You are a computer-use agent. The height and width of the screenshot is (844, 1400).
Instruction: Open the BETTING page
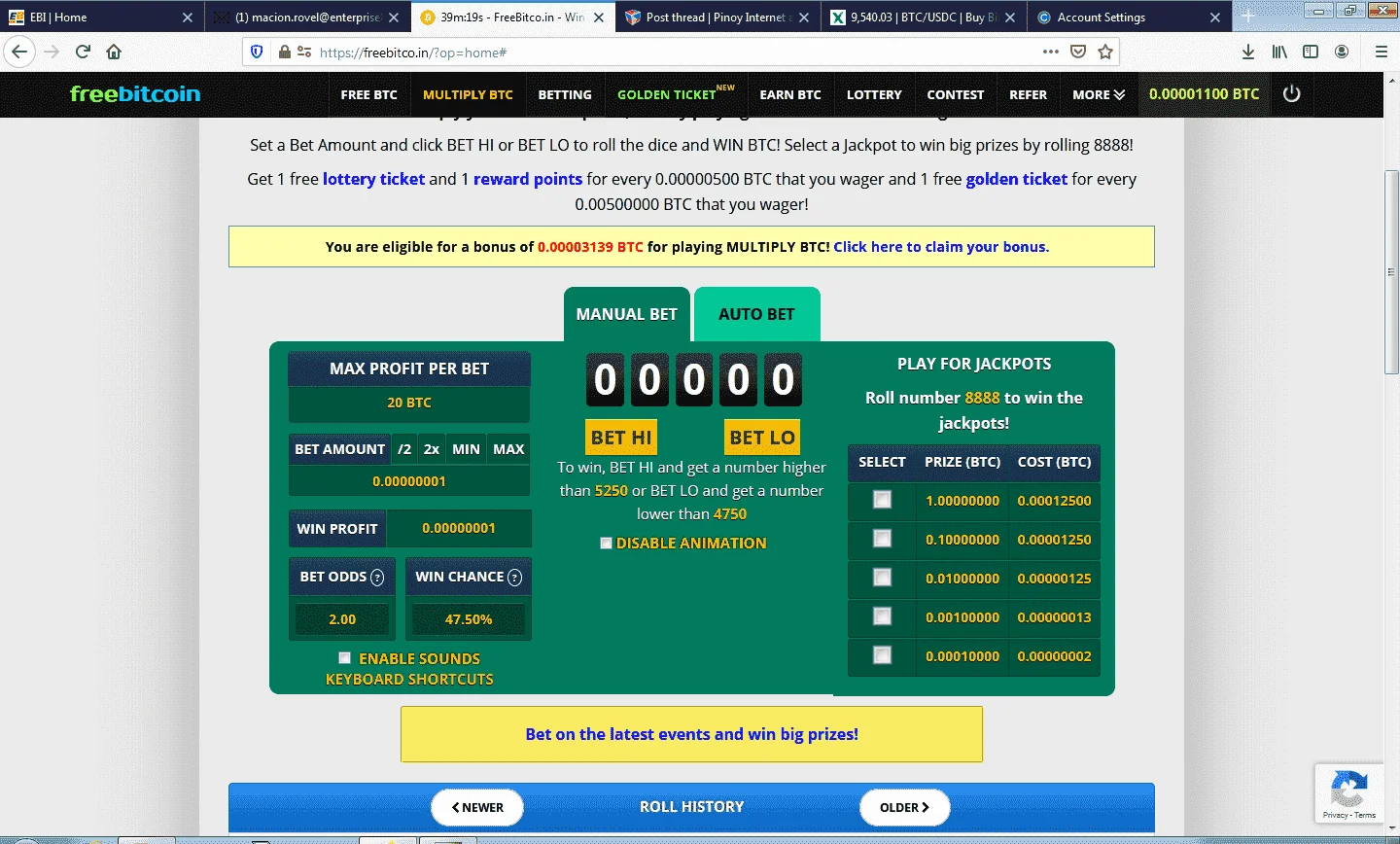pyautogui.click(x=565, y=94)
